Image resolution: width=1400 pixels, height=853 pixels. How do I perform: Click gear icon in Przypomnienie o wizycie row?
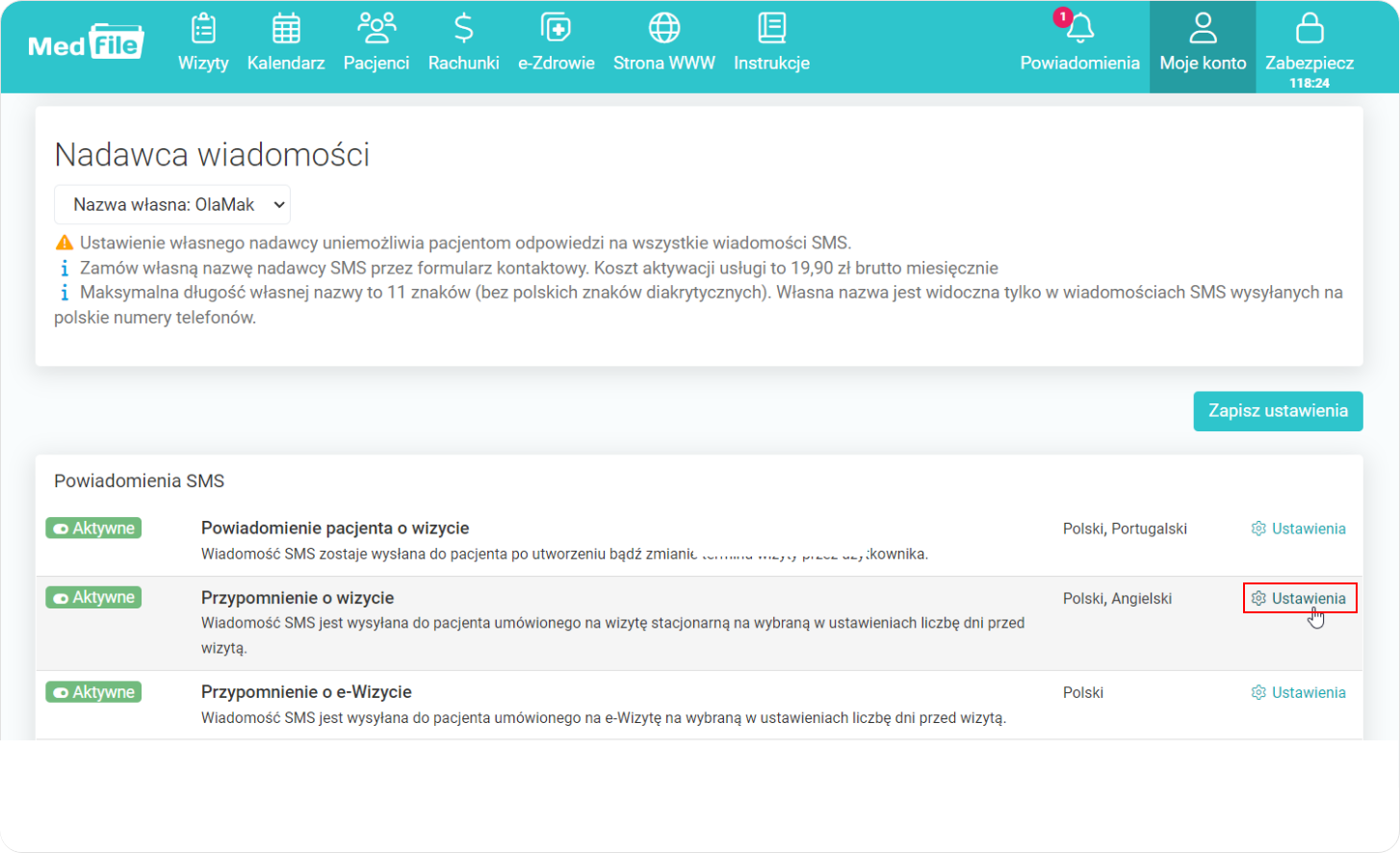pyautogui.click(x=1258, y=598)
